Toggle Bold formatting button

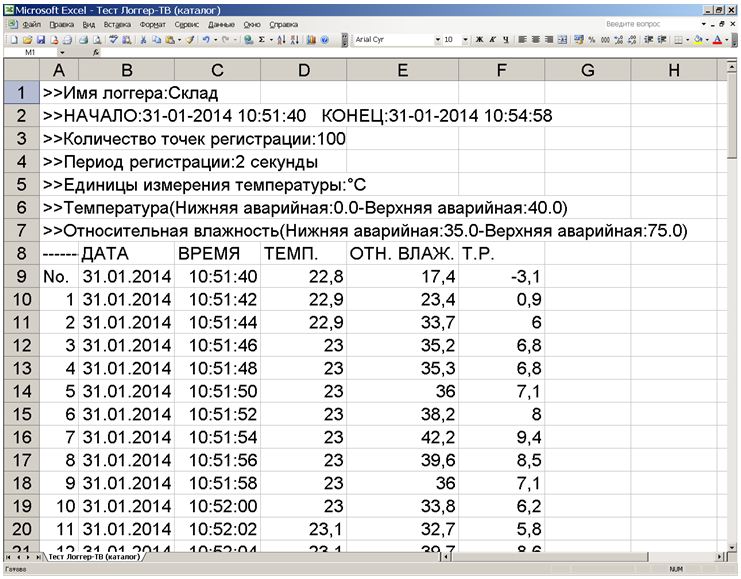(x=478, y=40)
